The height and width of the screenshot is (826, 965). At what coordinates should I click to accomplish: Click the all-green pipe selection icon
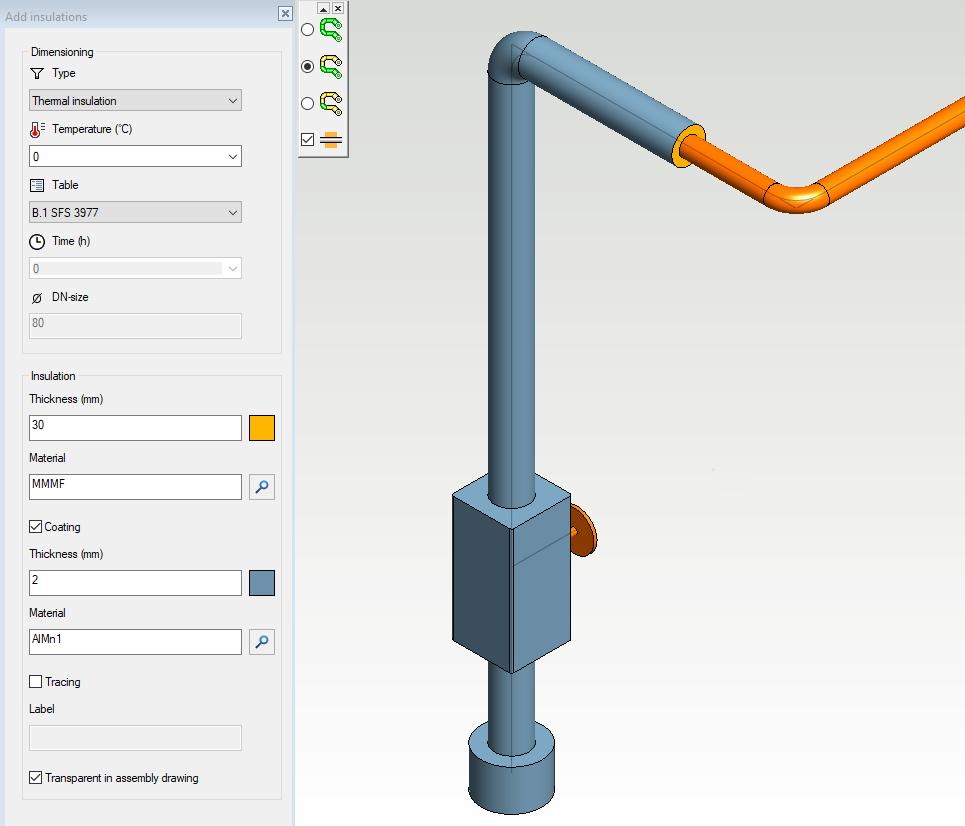coord(330,29)
